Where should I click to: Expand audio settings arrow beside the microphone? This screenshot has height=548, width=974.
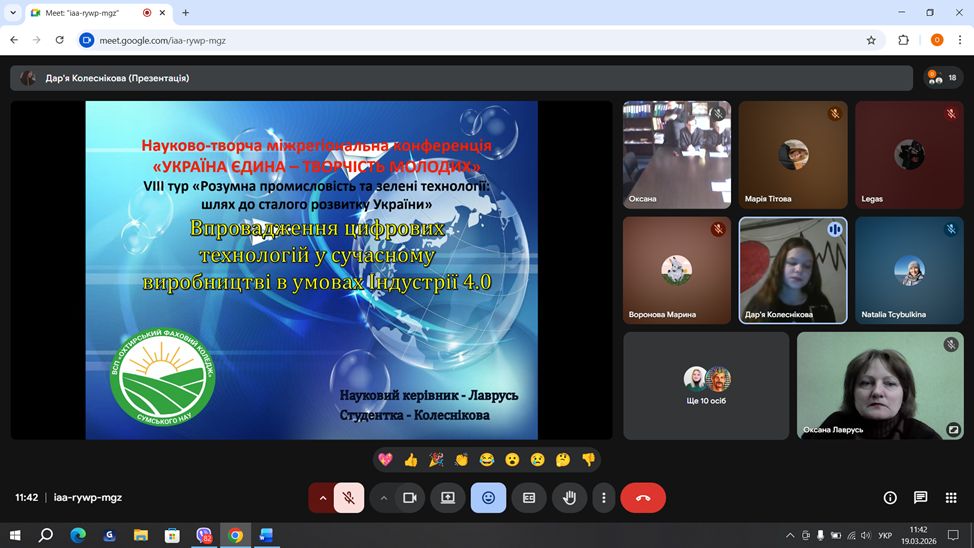[x=323, y=497]
